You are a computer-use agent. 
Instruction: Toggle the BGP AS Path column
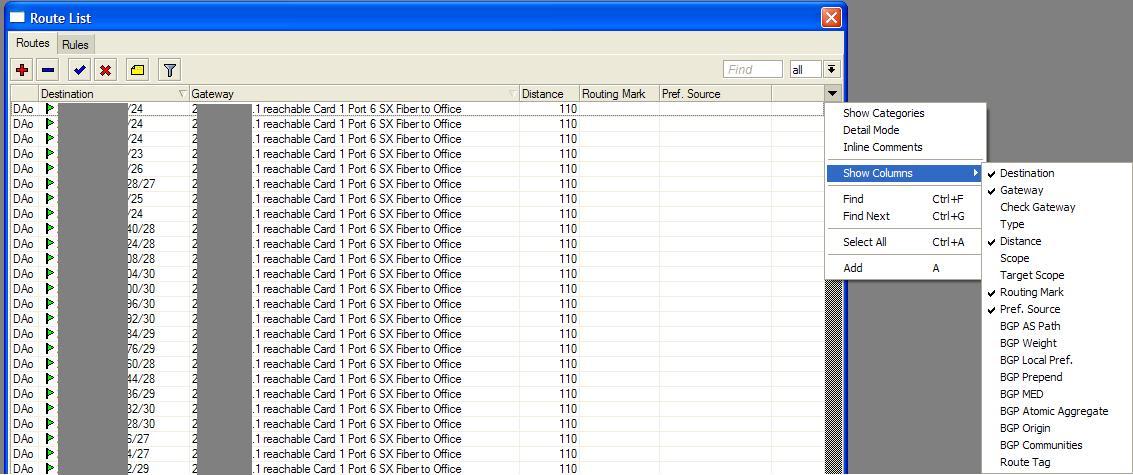click(1030, 326)
